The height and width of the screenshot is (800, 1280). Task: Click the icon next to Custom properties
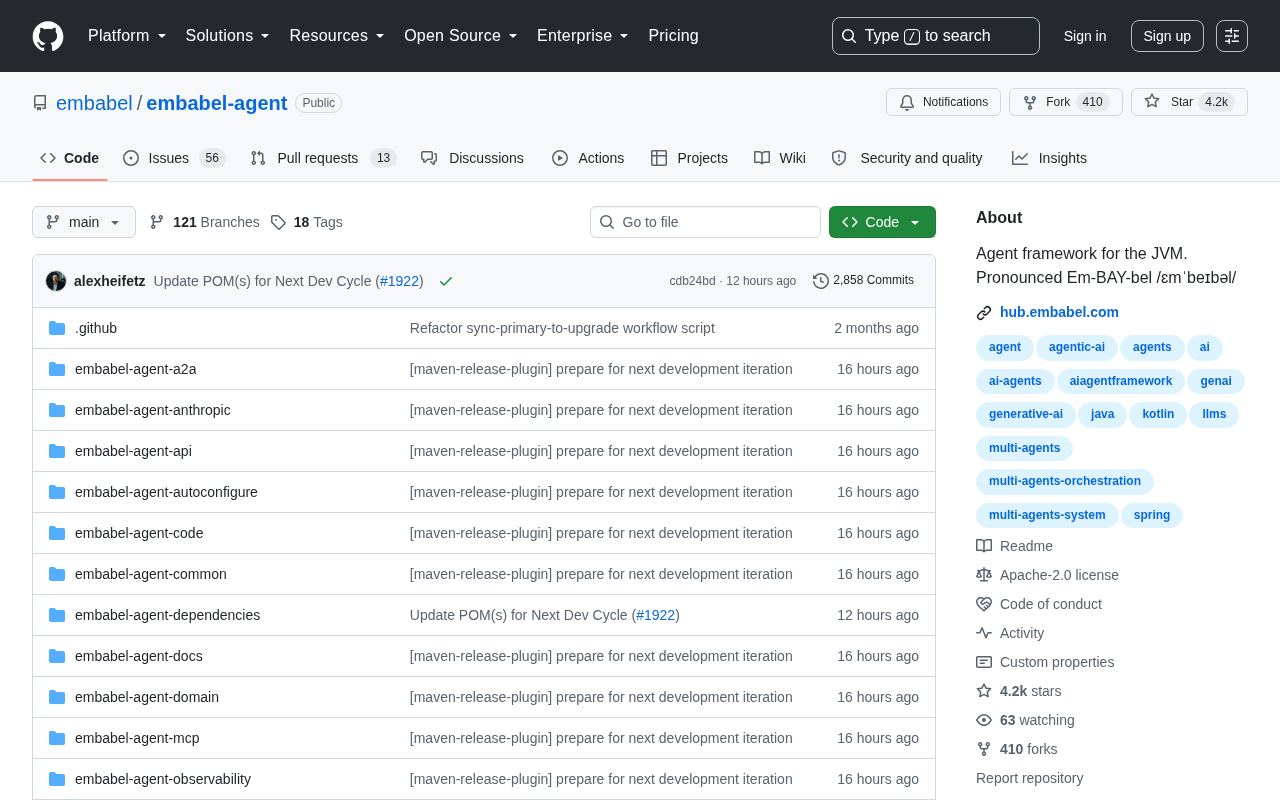point(984,662)
